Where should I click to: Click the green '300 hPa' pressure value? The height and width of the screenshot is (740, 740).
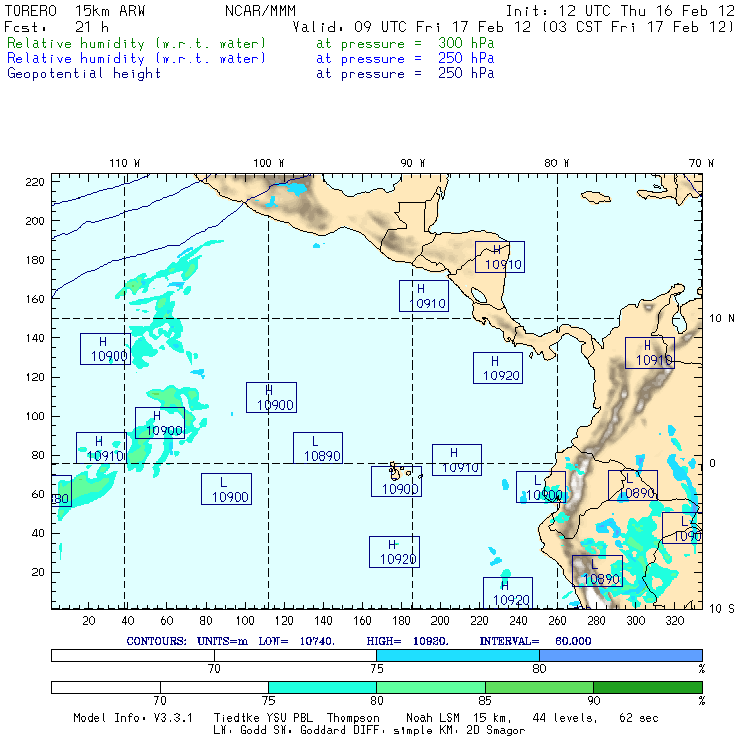(x=466, y=43)
